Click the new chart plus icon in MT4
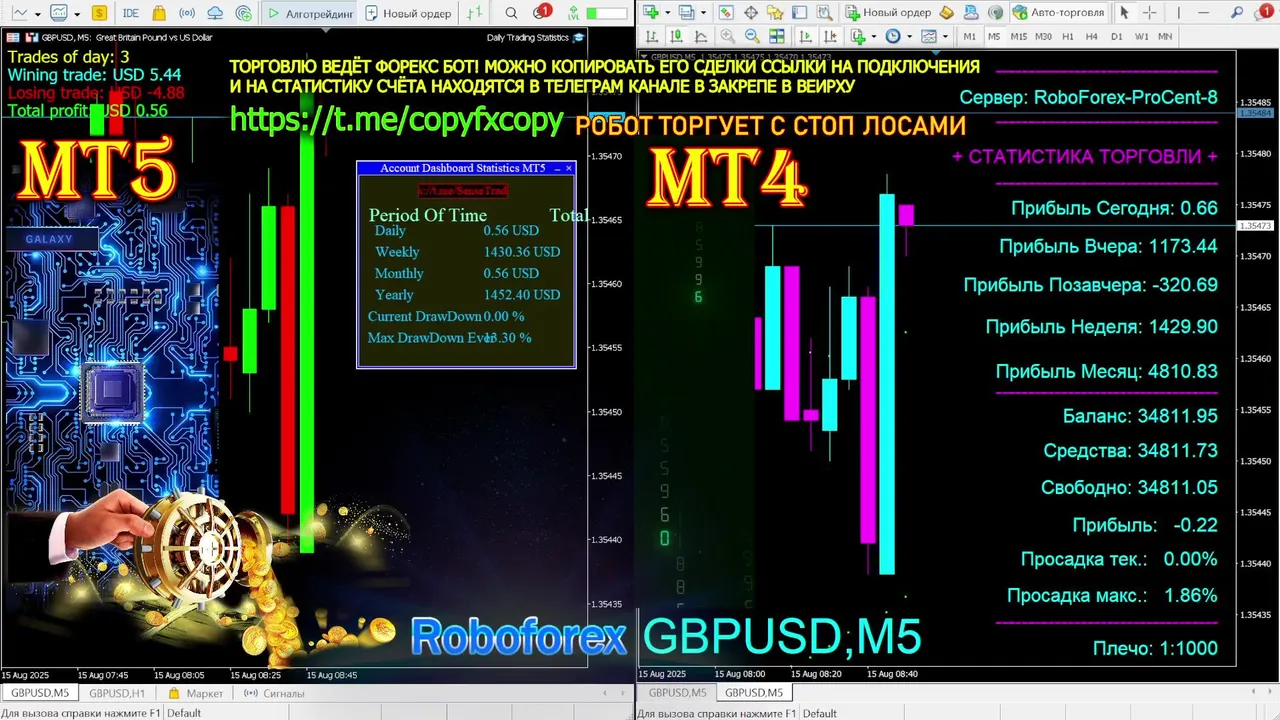1280x720 pixels. (651, 13)
